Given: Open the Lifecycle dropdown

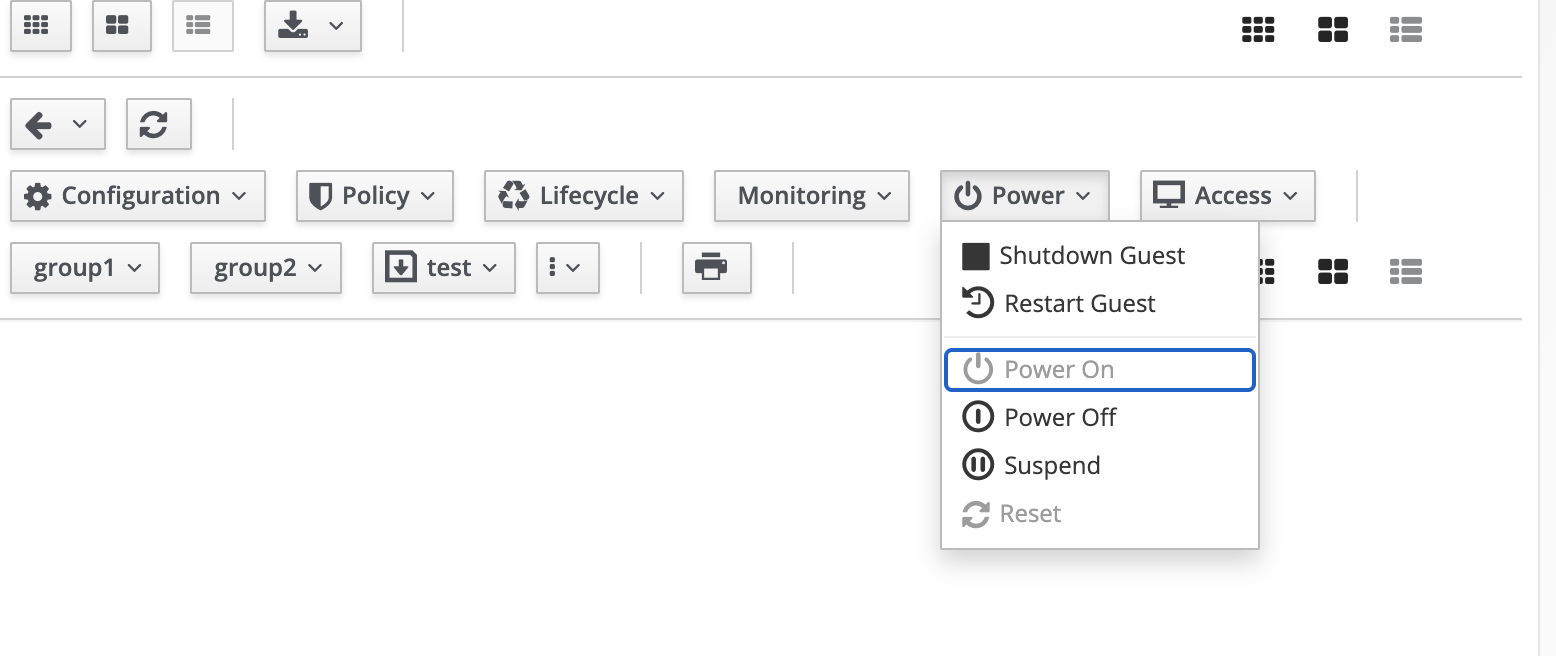Looking at the screenshot, I should tap(584, 196).
